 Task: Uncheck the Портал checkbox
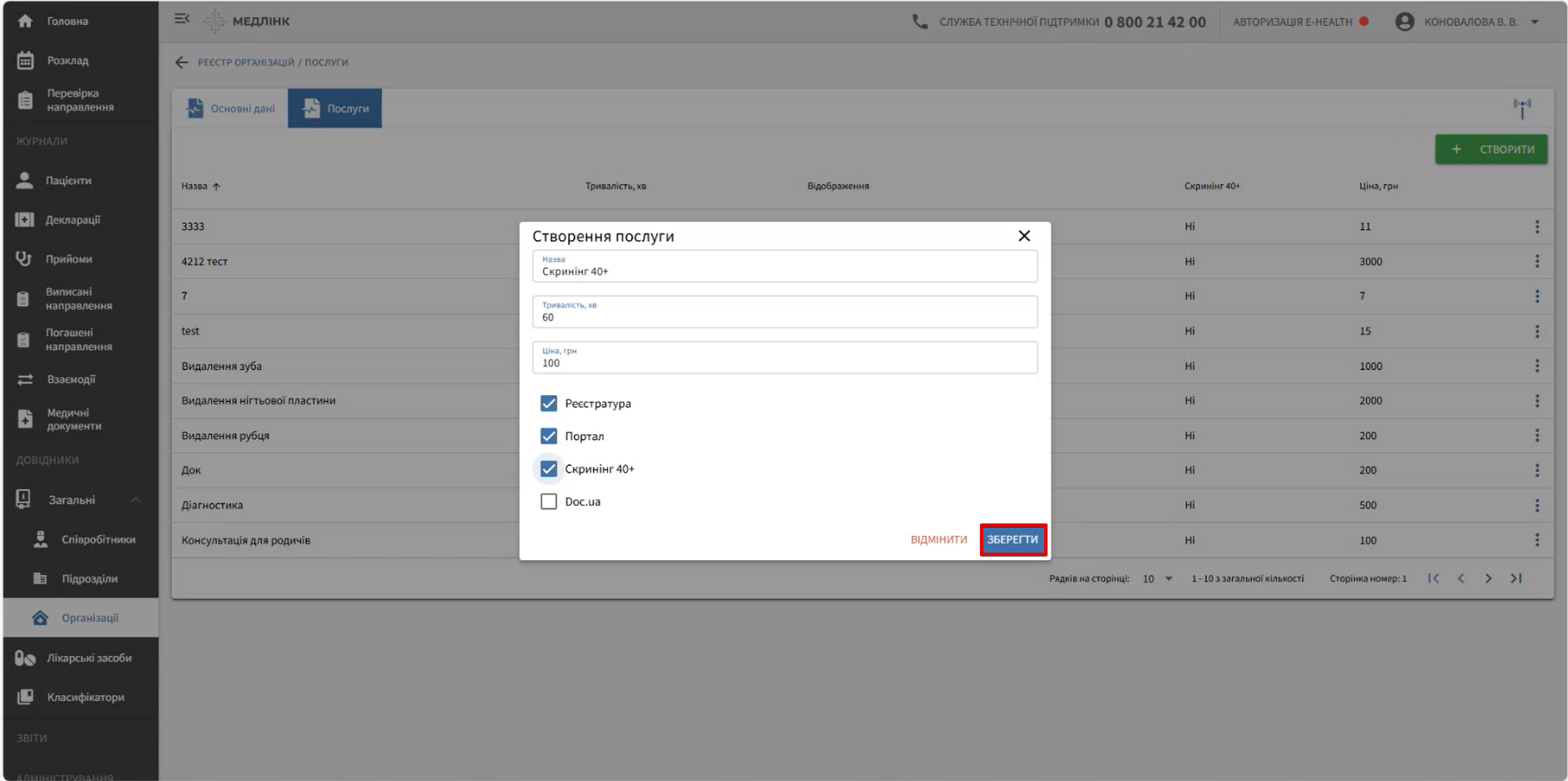[x=549, y=436]
